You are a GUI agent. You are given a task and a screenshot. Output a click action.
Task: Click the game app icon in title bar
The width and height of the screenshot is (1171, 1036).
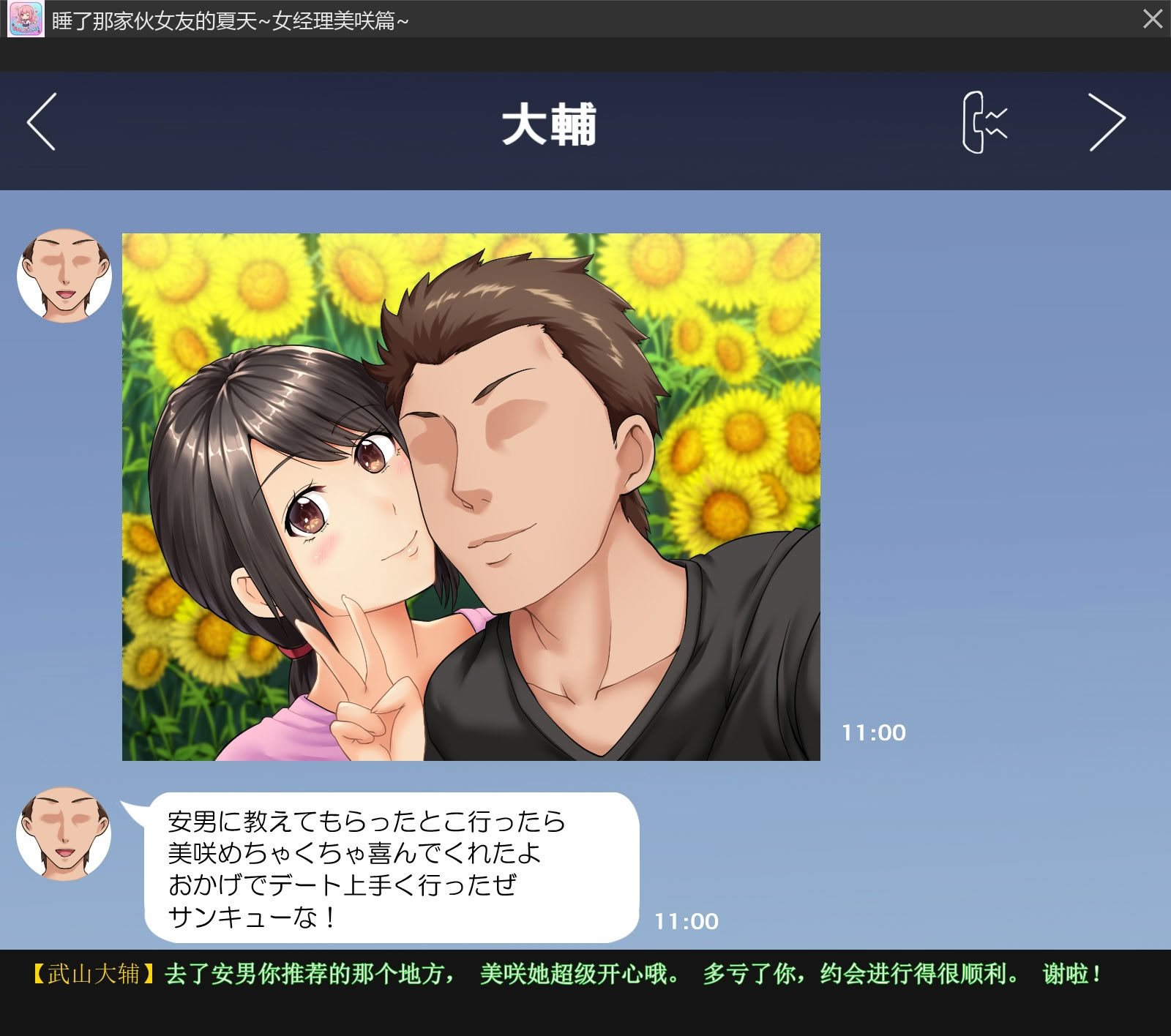click(x=26, y=19)
